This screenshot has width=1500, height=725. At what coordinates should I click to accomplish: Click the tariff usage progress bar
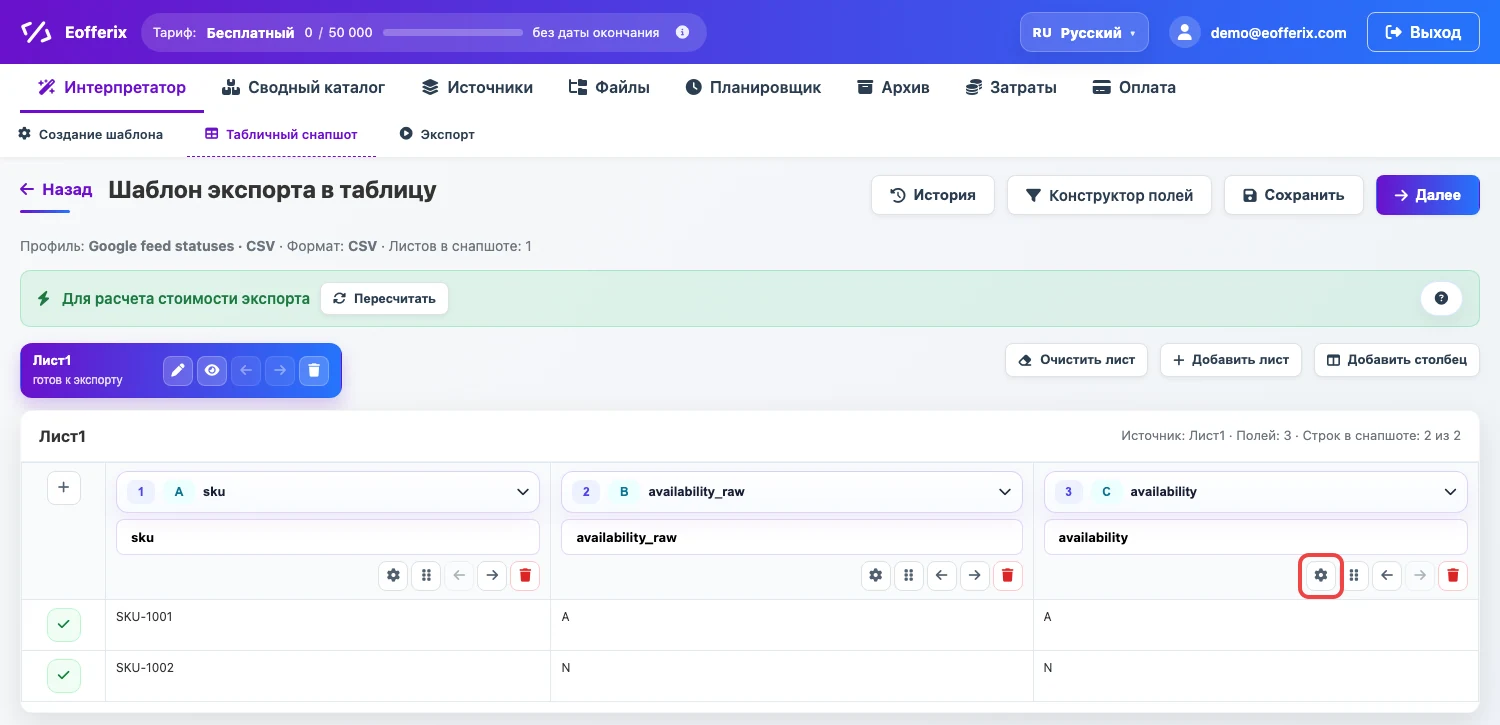click(x=453, y=32)
